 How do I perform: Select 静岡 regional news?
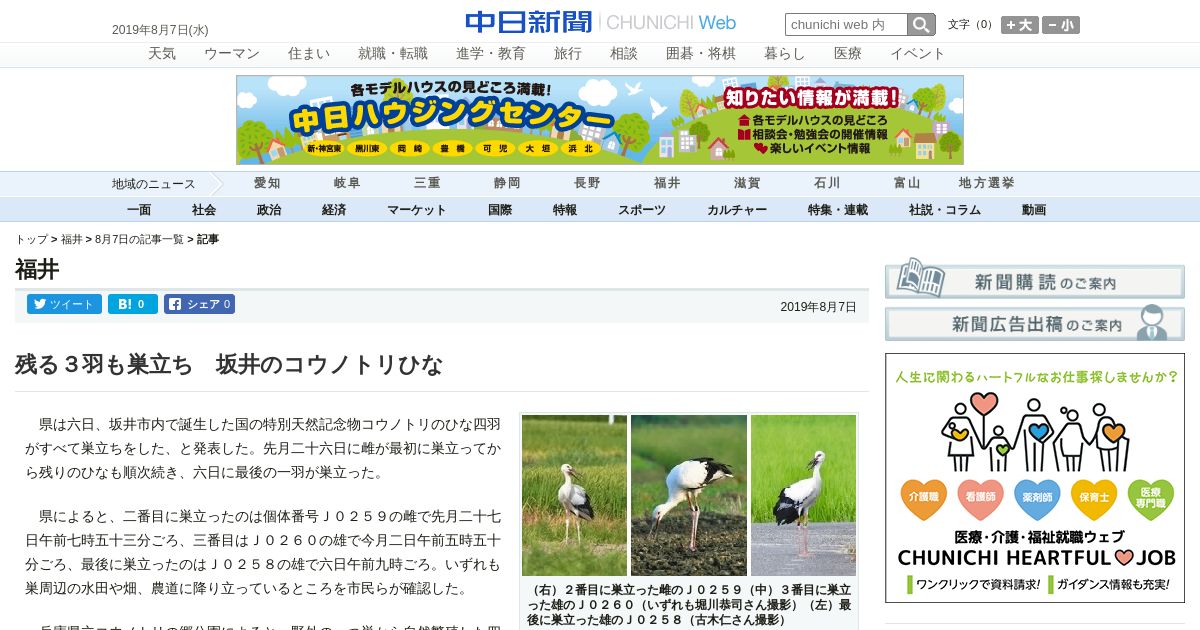click(x=507, y=183)
